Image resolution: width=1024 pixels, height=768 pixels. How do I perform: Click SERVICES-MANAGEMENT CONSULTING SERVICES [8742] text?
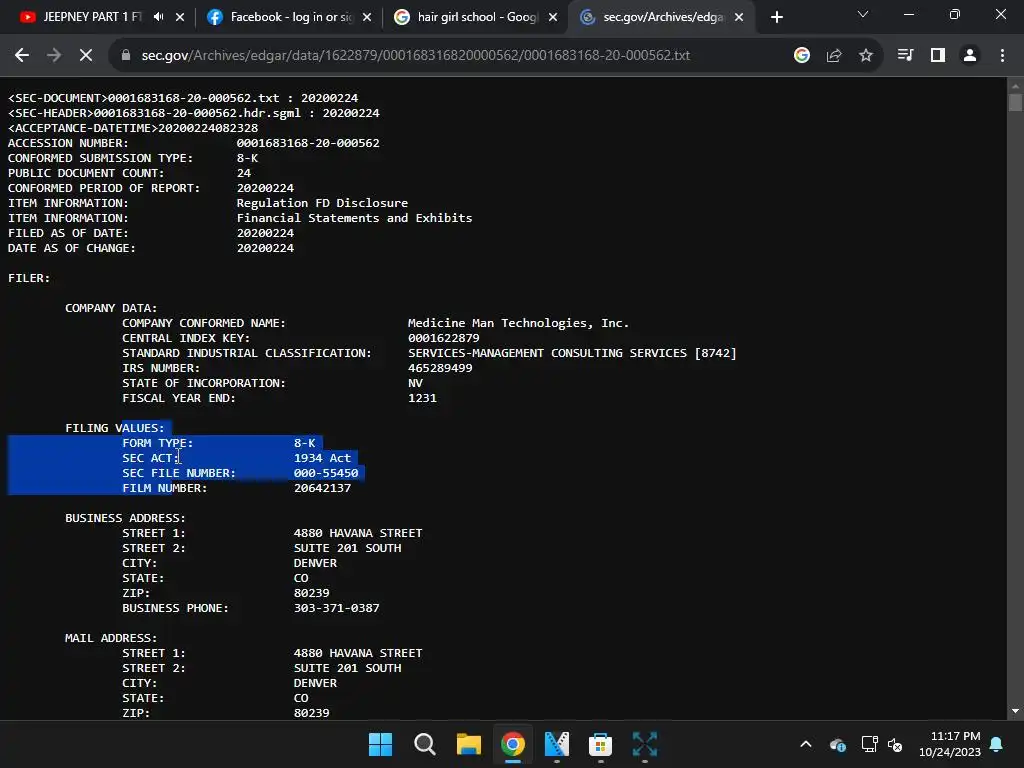572,353
